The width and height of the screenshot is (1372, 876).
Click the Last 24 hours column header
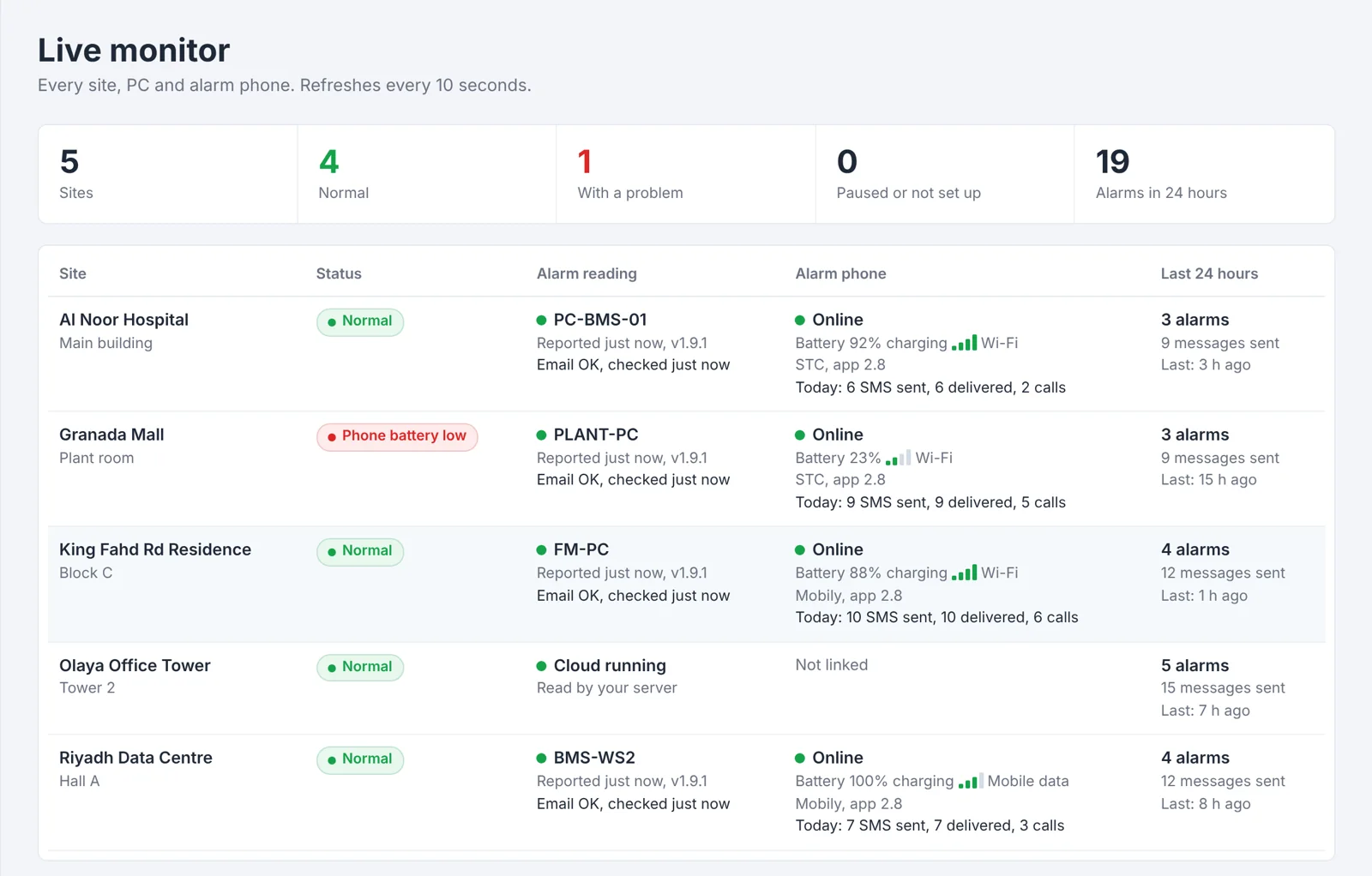click(x=1209, y=273)
